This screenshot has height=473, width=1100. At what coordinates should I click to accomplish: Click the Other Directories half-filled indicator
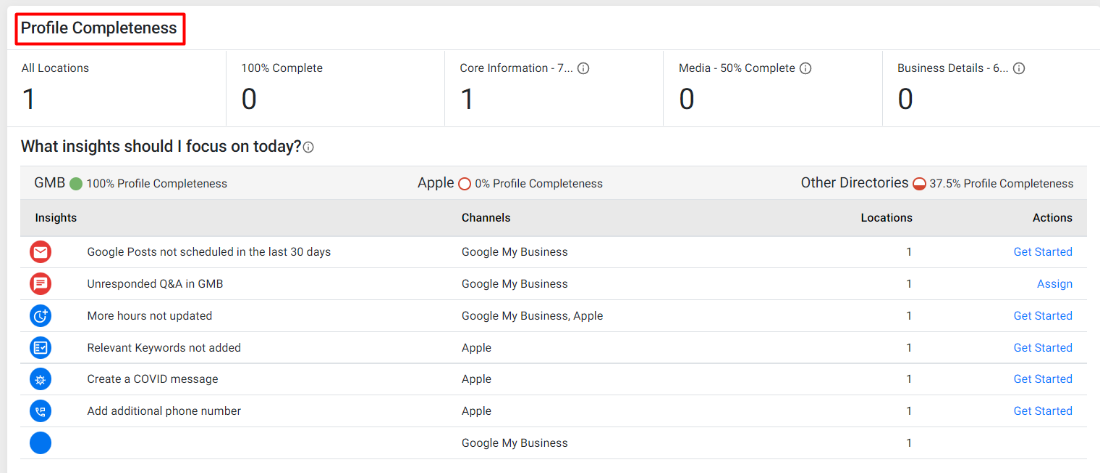(920, 184)
